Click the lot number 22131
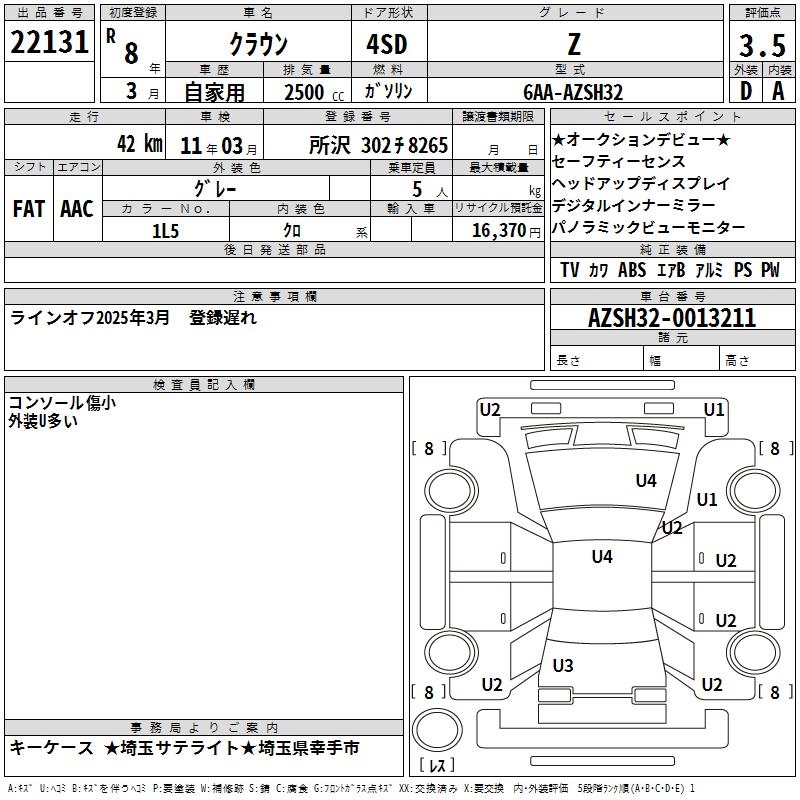The image size is (800, 800). click(x=50, y=43)
